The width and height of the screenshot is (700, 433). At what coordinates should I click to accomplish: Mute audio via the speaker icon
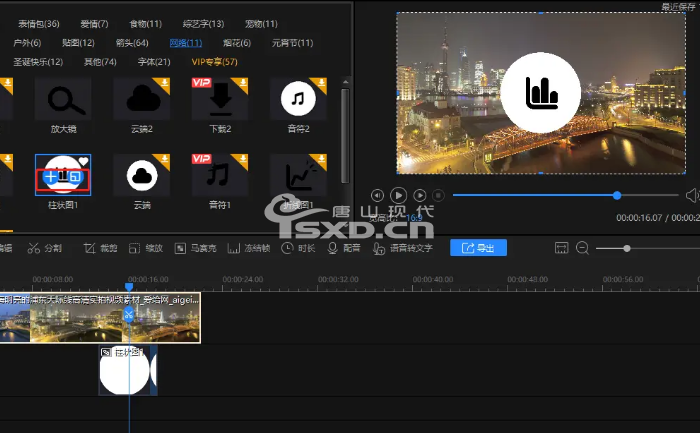click(692, 195)
